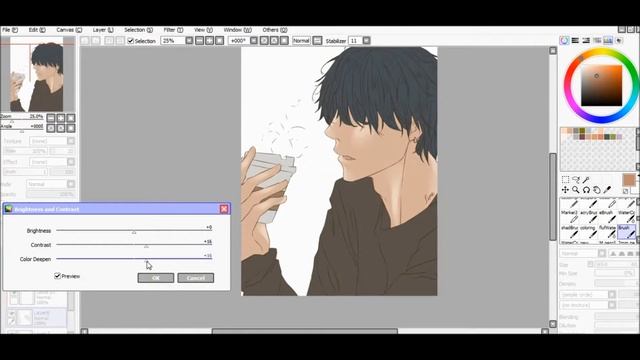
Task: Open the File menu
Action: point(10,30)
